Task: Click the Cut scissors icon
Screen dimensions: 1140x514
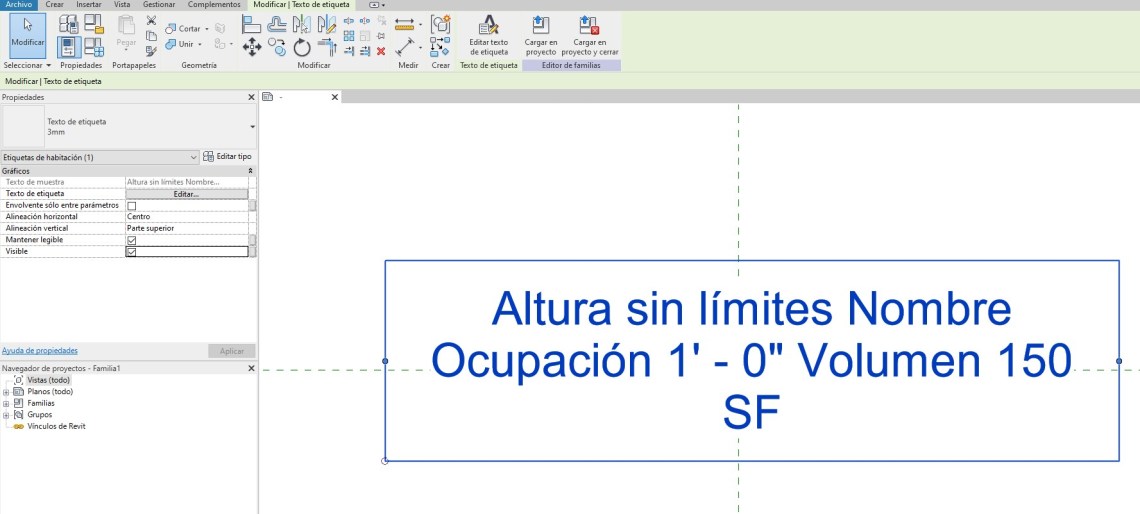Action: (151, 20)
